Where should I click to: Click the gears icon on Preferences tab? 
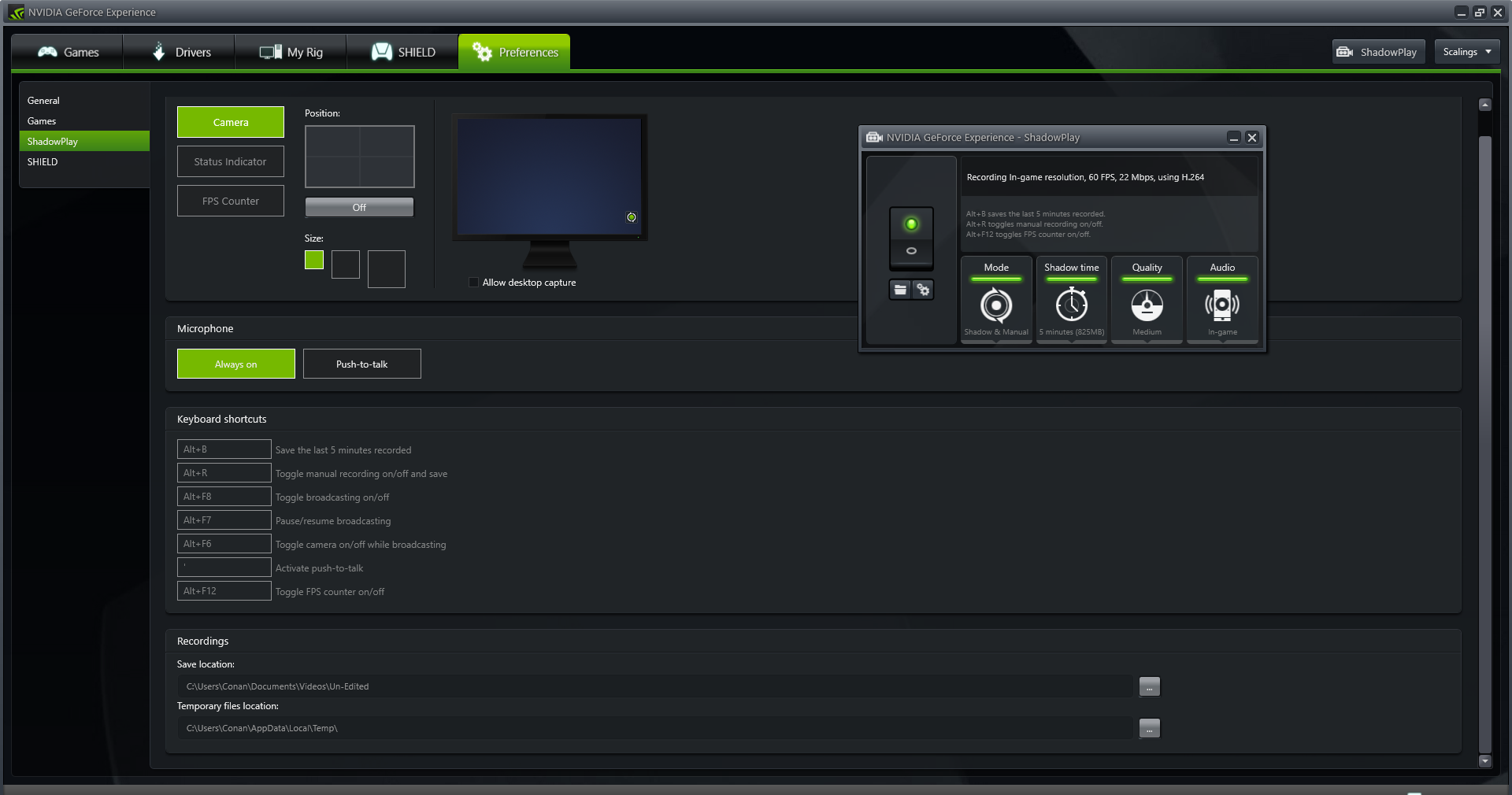482,51
